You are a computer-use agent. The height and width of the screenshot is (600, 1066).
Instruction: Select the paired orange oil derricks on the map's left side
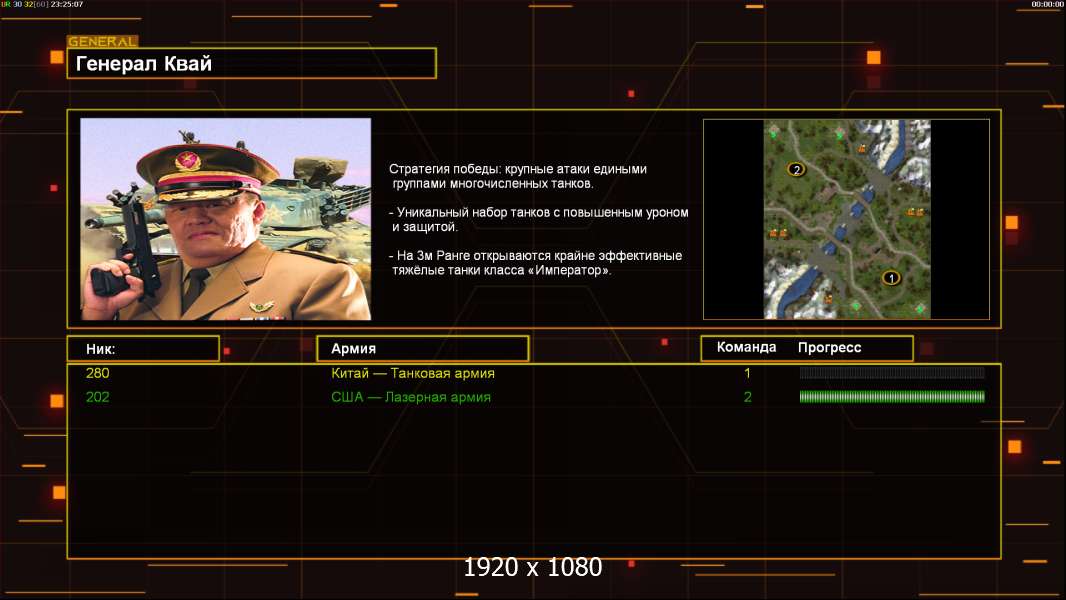click(x=778, y=234)
